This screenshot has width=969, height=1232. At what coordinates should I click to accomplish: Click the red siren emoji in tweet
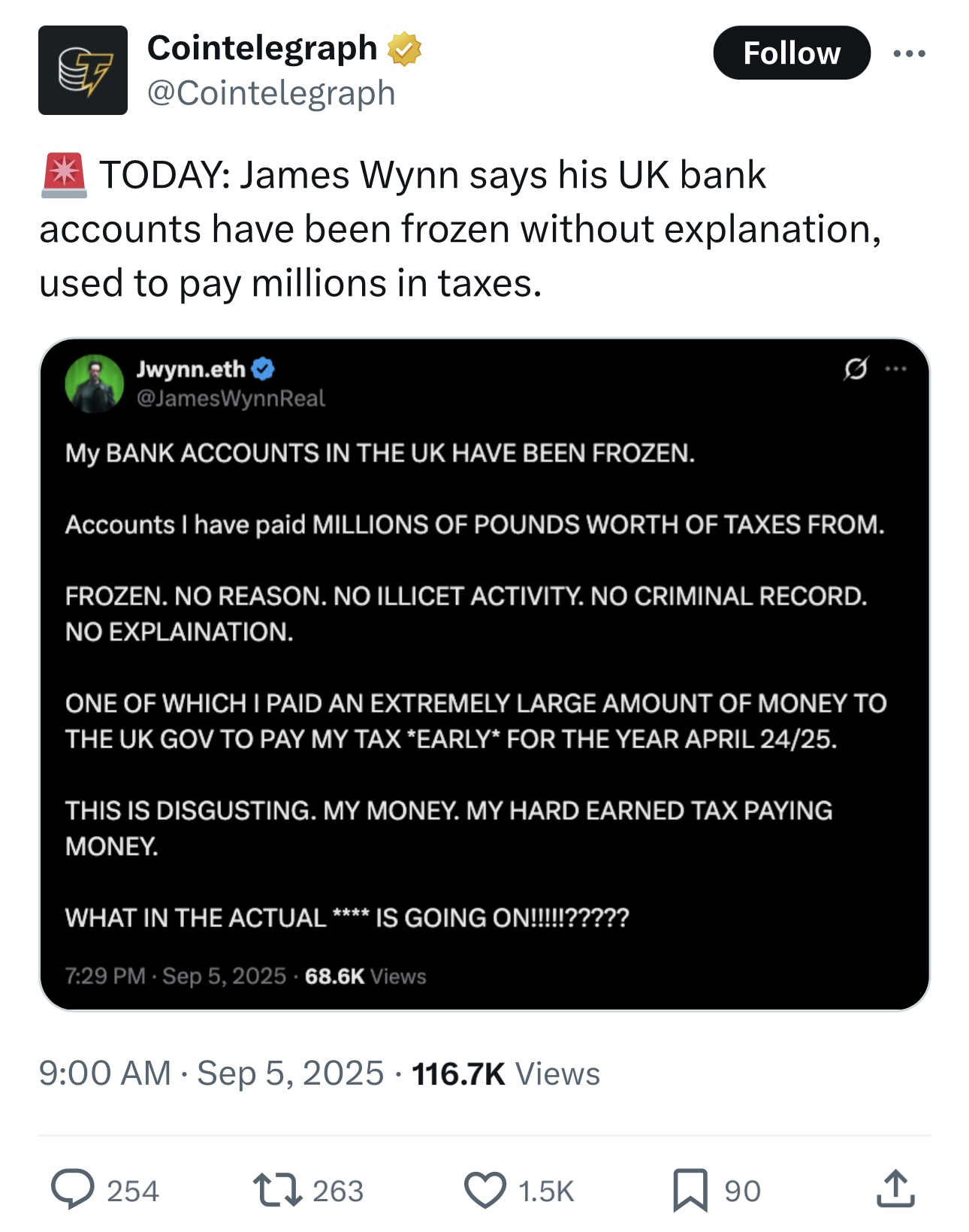(65, 175)
